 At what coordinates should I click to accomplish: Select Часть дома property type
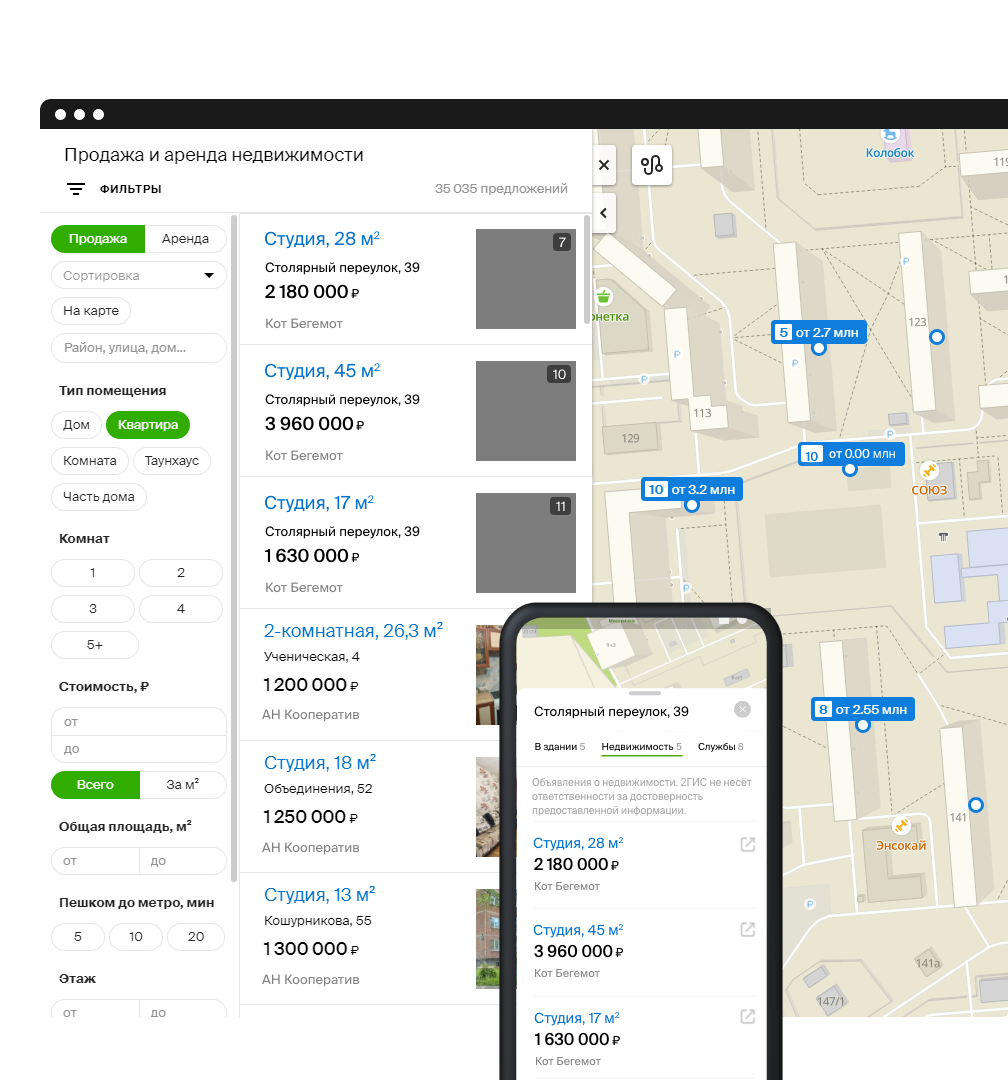tap(99, 497)
